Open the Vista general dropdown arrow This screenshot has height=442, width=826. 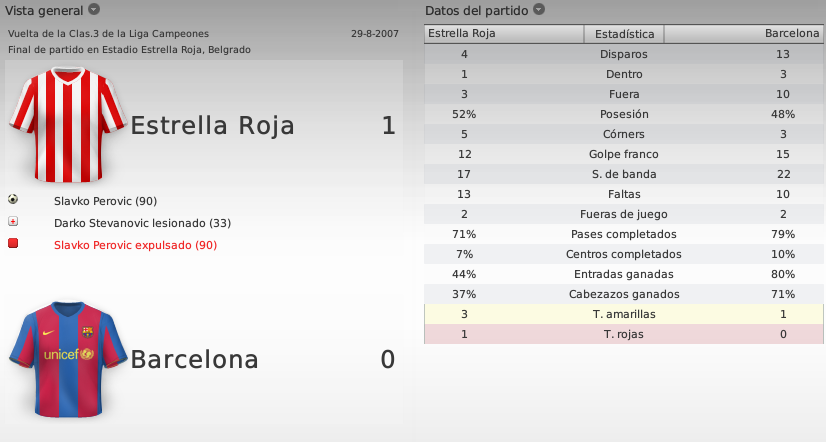[x=94, y=9]
